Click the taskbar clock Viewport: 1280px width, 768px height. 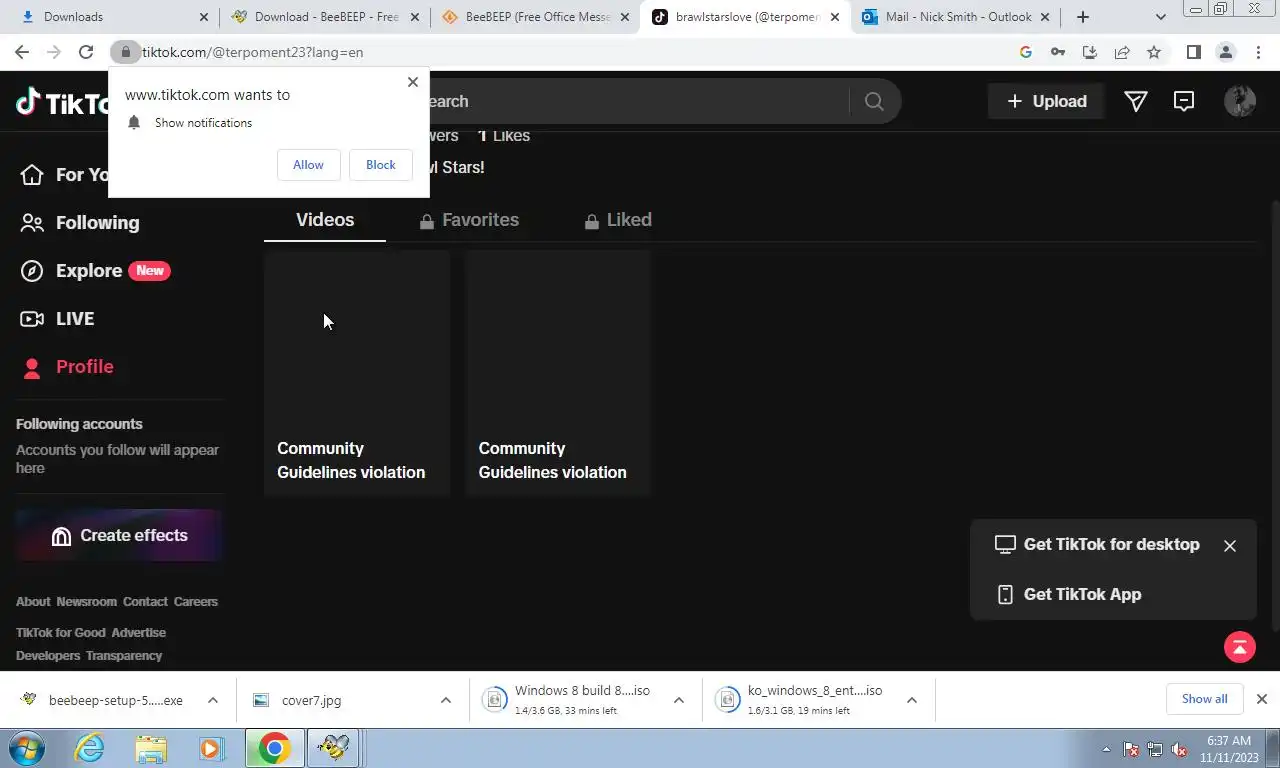pos(1228,749)
